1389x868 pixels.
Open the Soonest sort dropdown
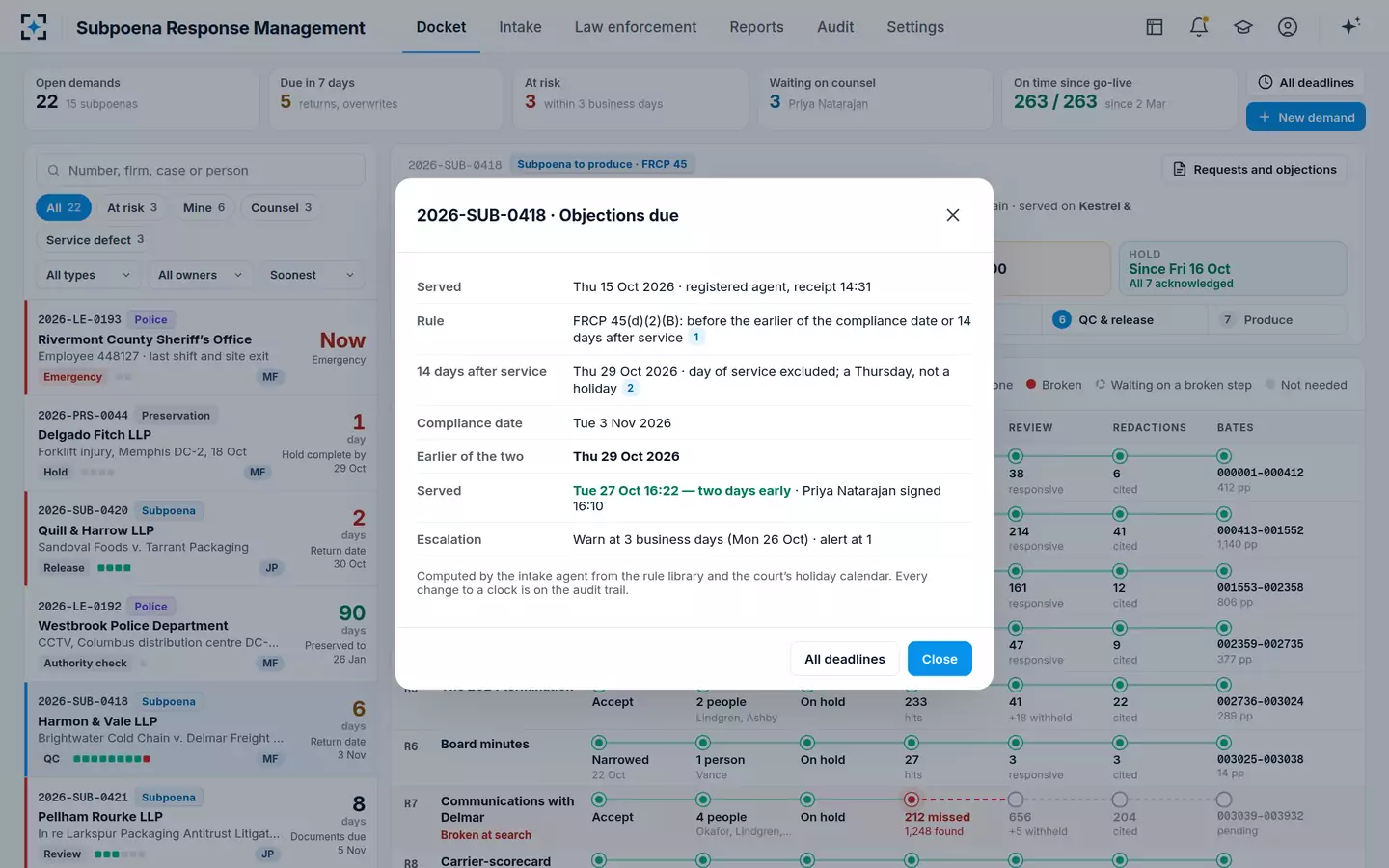pos(313,275)
